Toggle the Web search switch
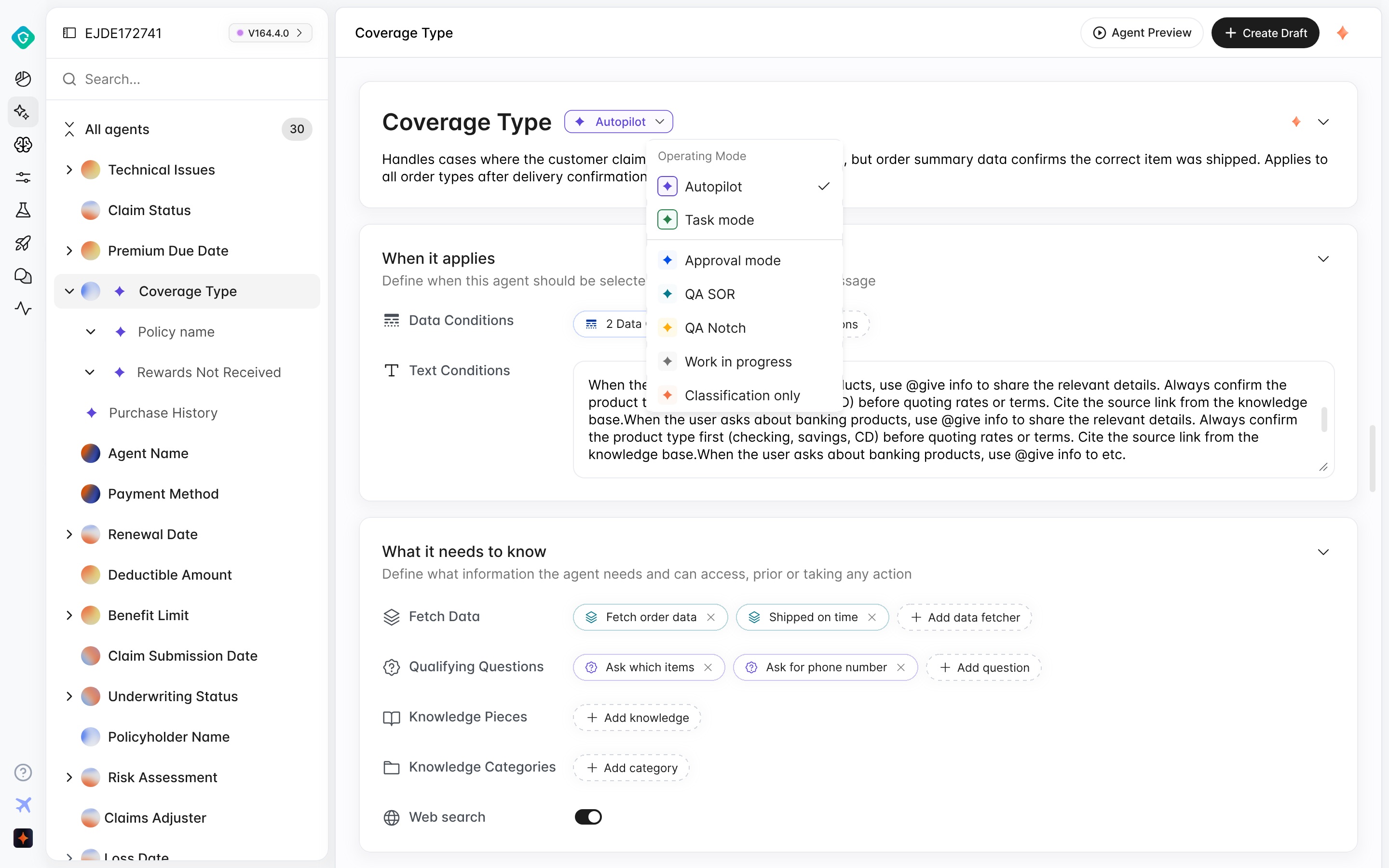The width and height of the screenshot is (1389, 868). click(x=588, y=817)
